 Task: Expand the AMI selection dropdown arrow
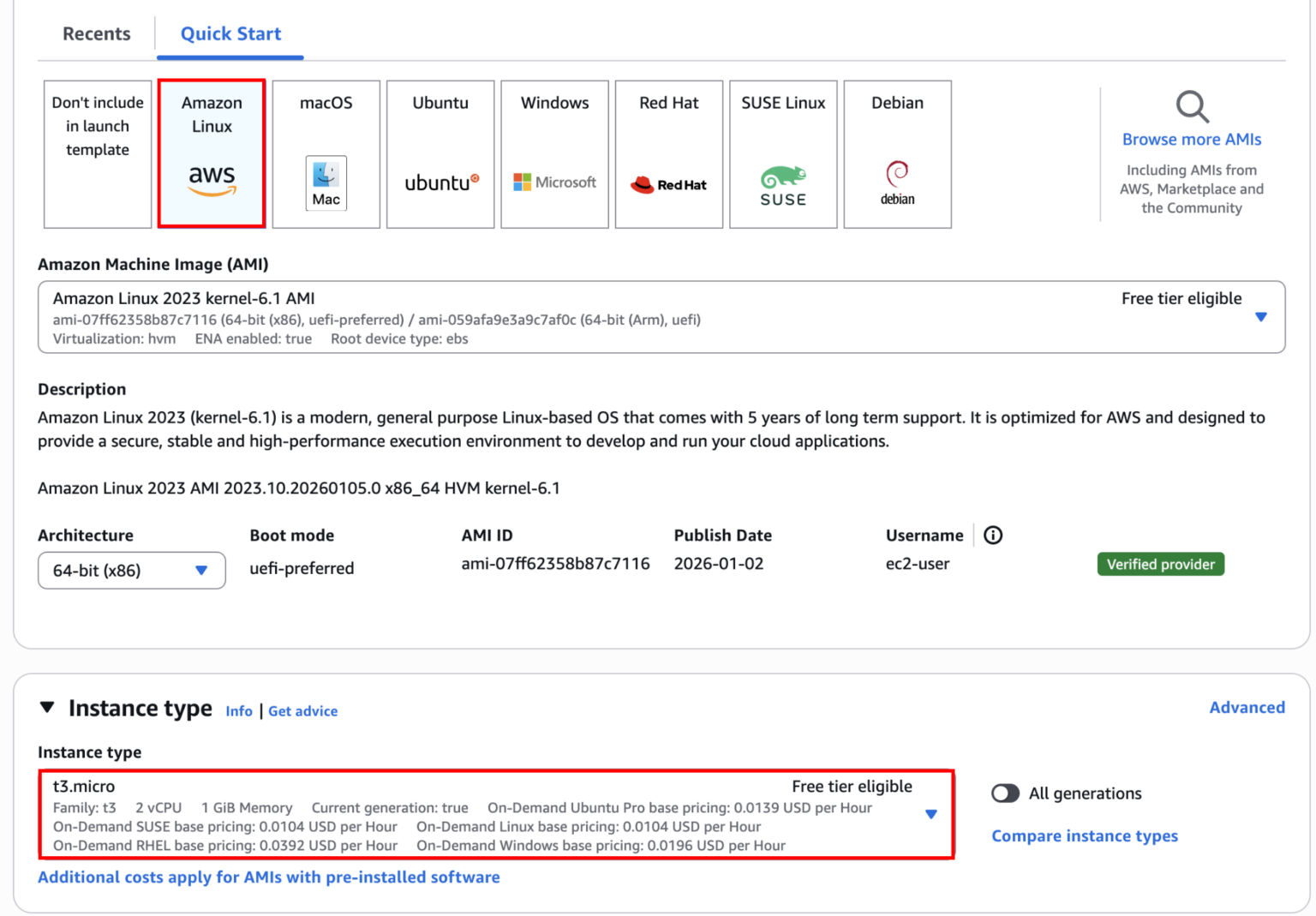[1260, 316]
